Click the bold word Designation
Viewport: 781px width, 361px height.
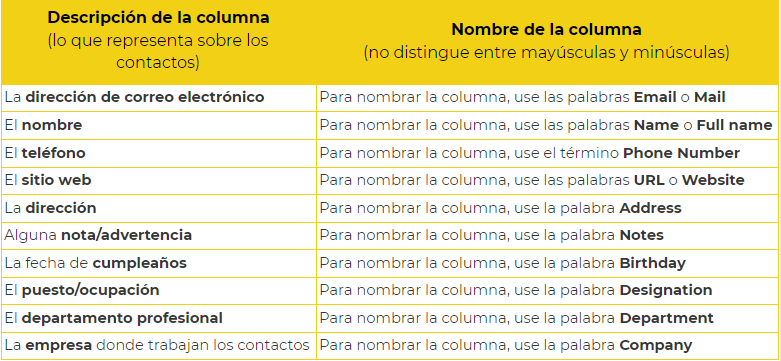coord(665,290)
